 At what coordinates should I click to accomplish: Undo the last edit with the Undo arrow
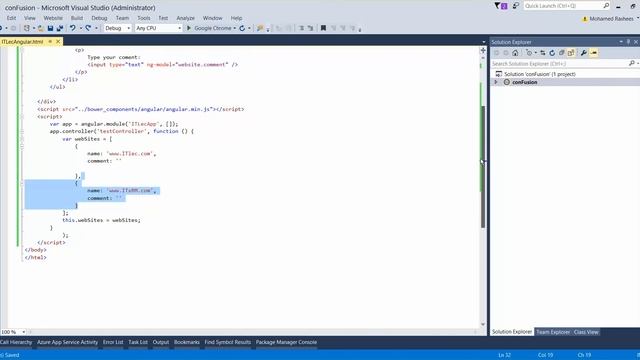pyautogui.click(x=72, y=28)
